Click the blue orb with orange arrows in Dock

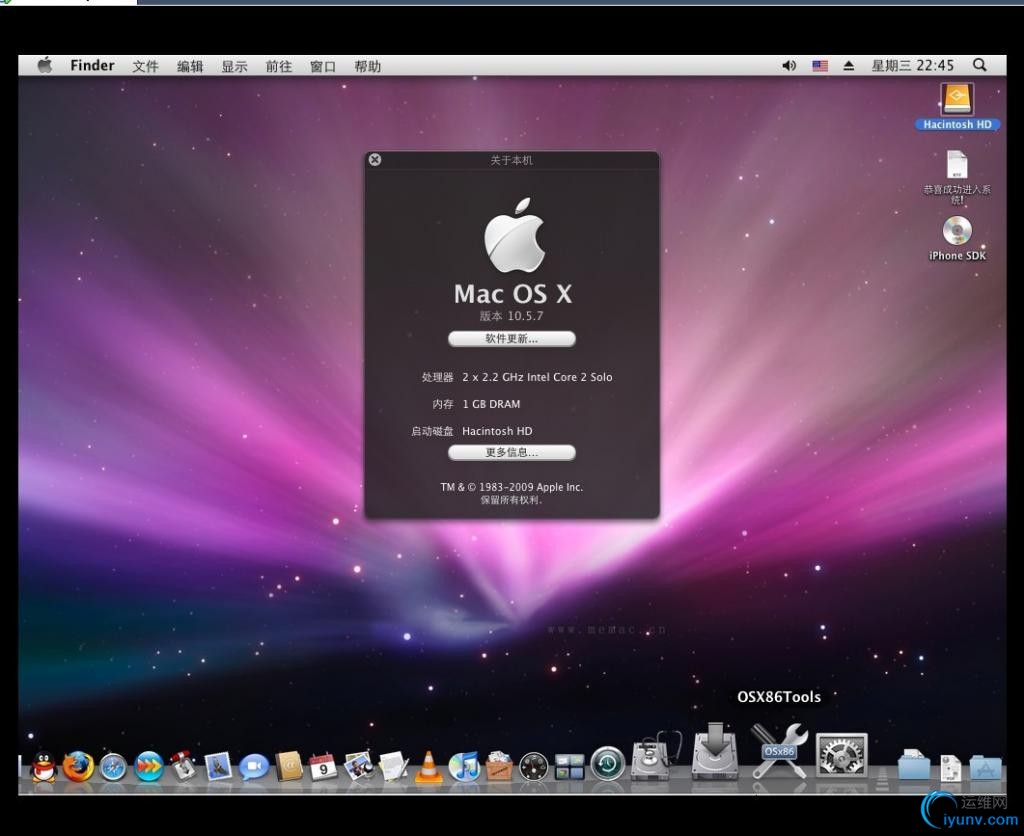(148, 767)
